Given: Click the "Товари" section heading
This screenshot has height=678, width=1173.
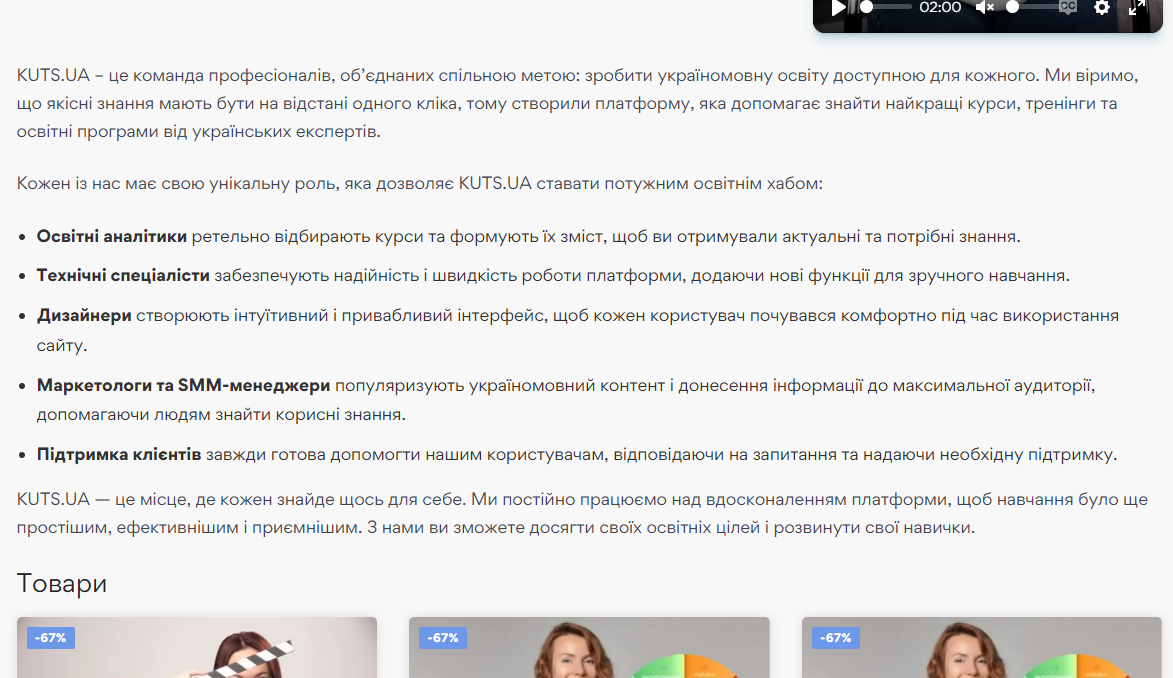Looking at the screenshot, I should 62,584.
